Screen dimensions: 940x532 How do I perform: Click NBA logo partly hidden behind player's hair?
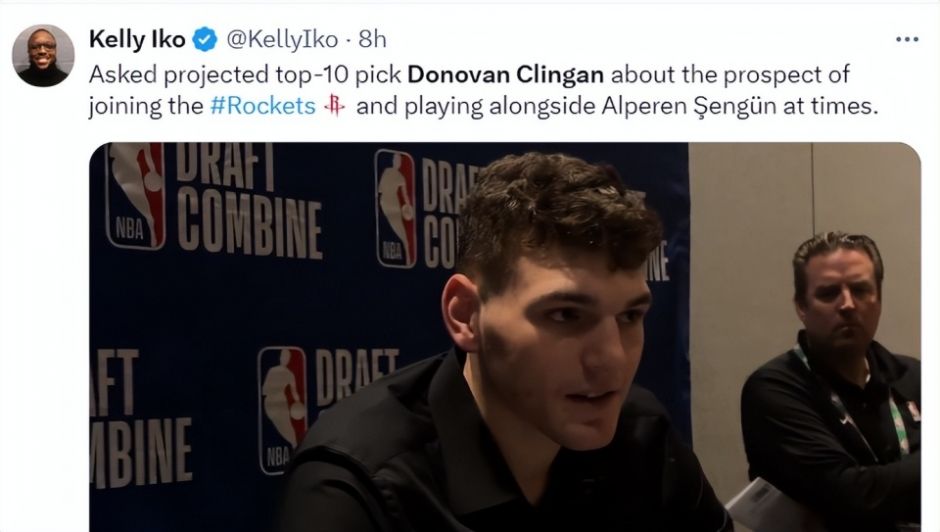click(396, 209)
